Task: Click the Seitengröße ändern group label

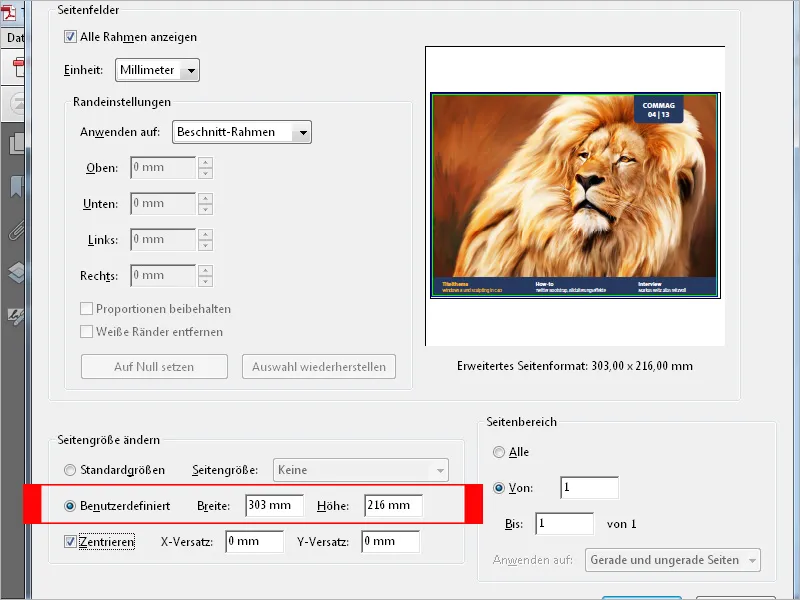Action: coord(109,440)
